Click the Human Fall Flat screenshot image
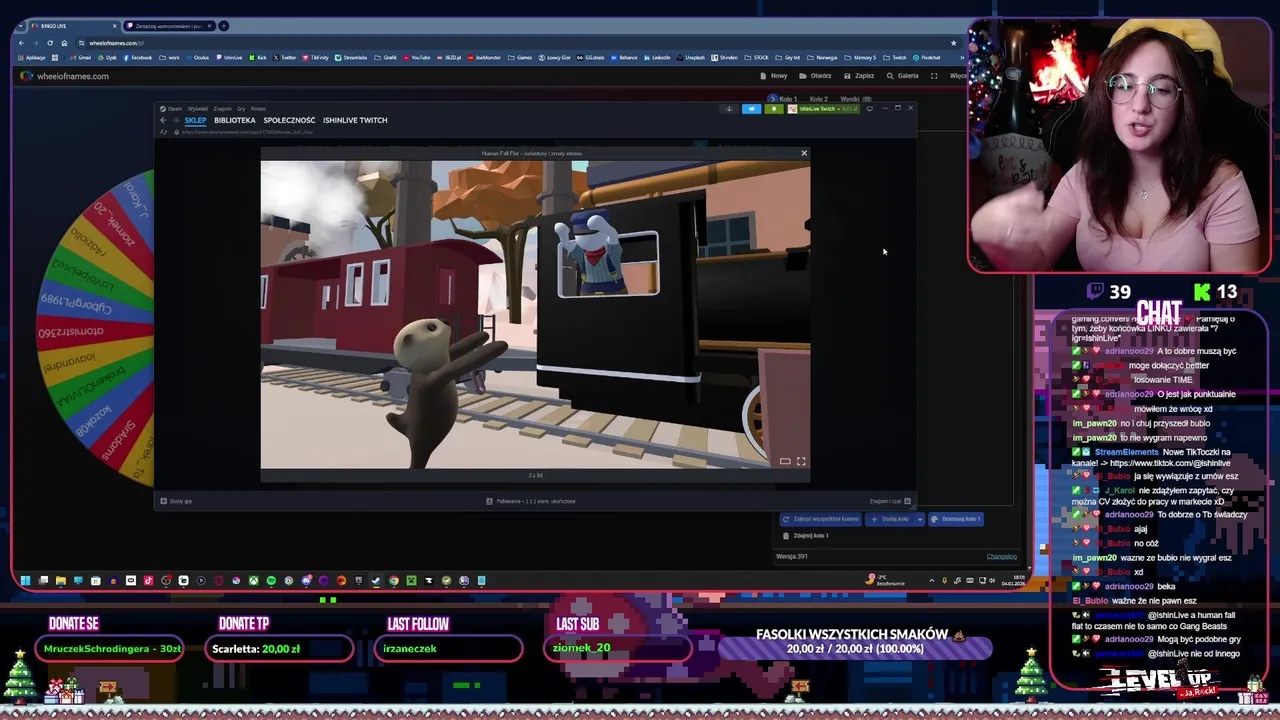 pos(535,314)
